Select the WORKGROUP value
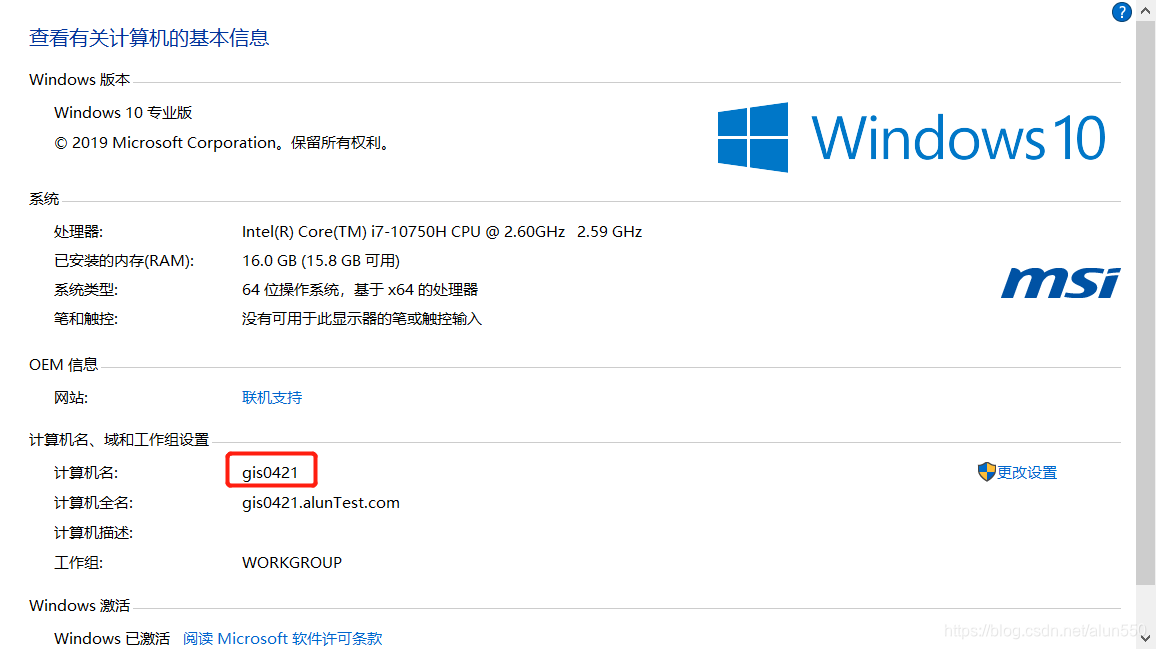 [x=292, y=563]
